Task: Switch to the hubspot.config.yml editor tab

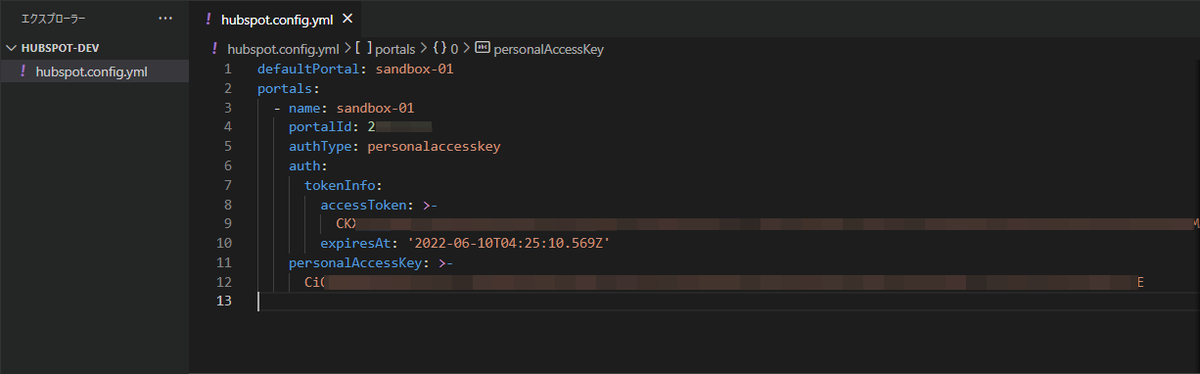Action: (x=276, y=19)
